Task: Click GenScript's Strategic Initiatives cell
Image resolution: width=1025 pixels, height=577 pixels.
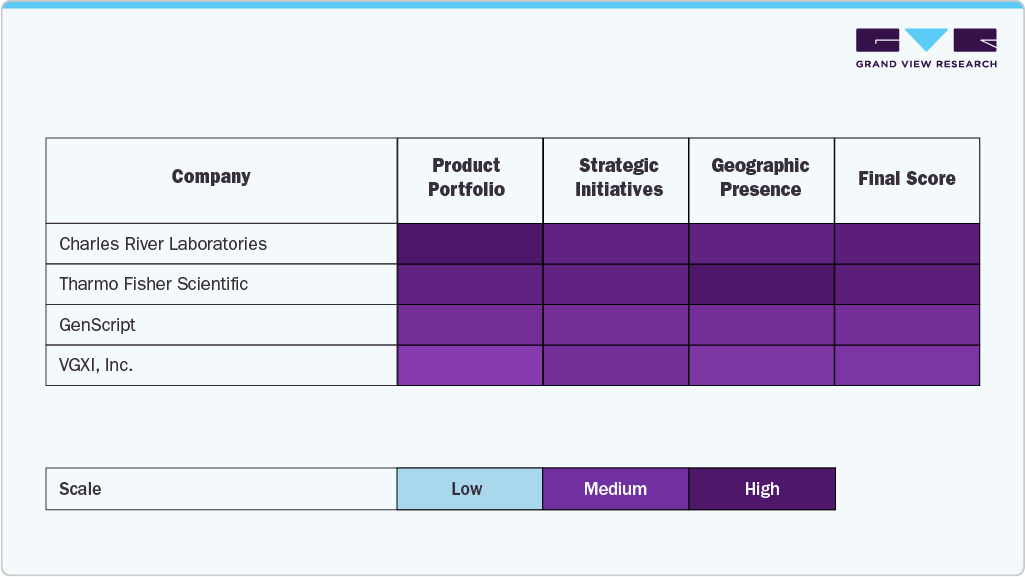Action: [x=615, y=325]
